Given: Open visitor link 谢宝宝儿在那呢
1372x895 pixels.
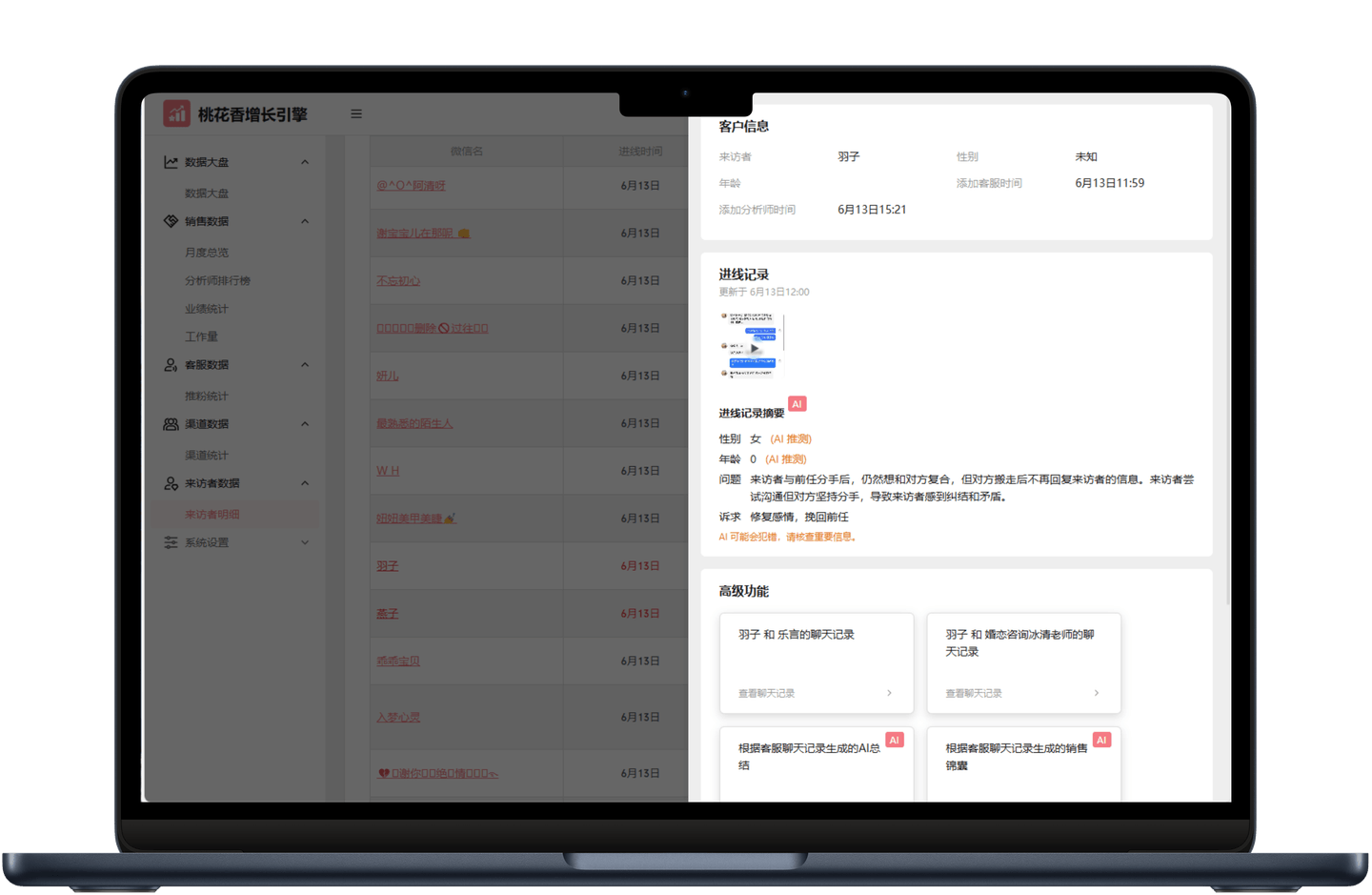Looking at the screenshot, I should tap(423, 234).
